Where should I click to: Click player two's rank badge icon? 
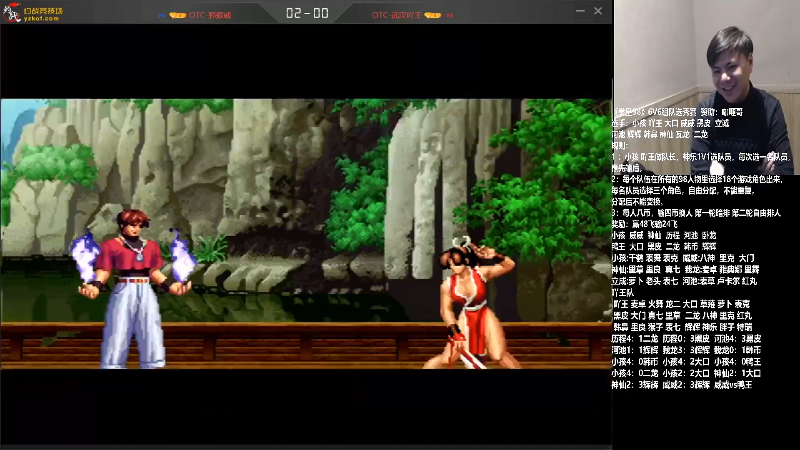point(432,15)
